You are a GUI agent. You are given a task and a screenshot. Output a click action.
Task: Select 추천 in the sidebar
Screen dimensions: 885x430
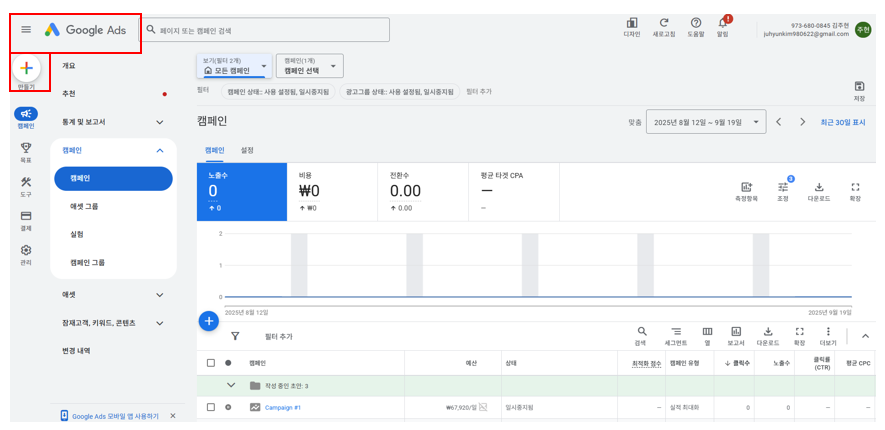(x=69, y=94)
